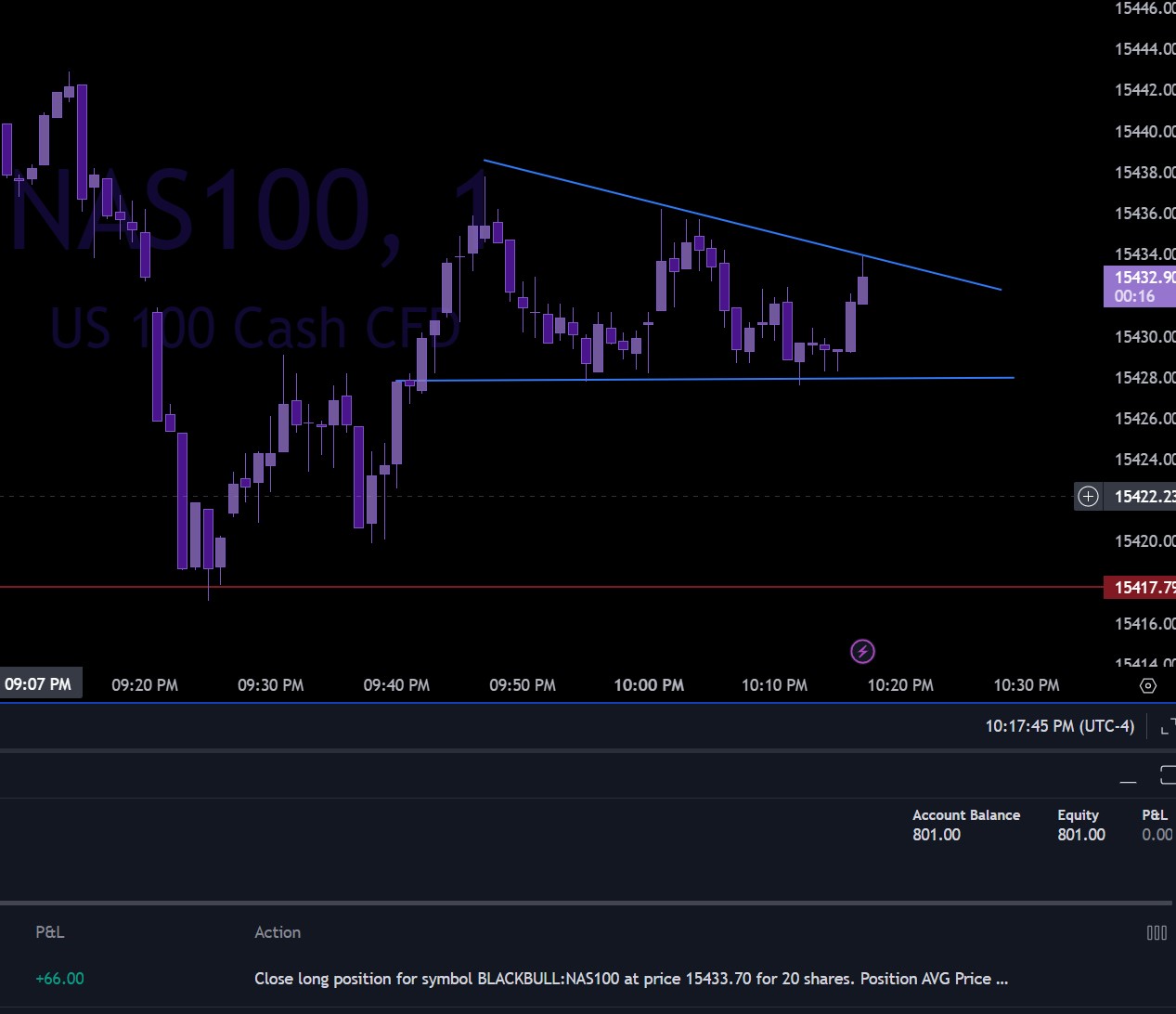Select the horizontal blue support line
The image size is (1176, 1014).
tap(705, 379)
